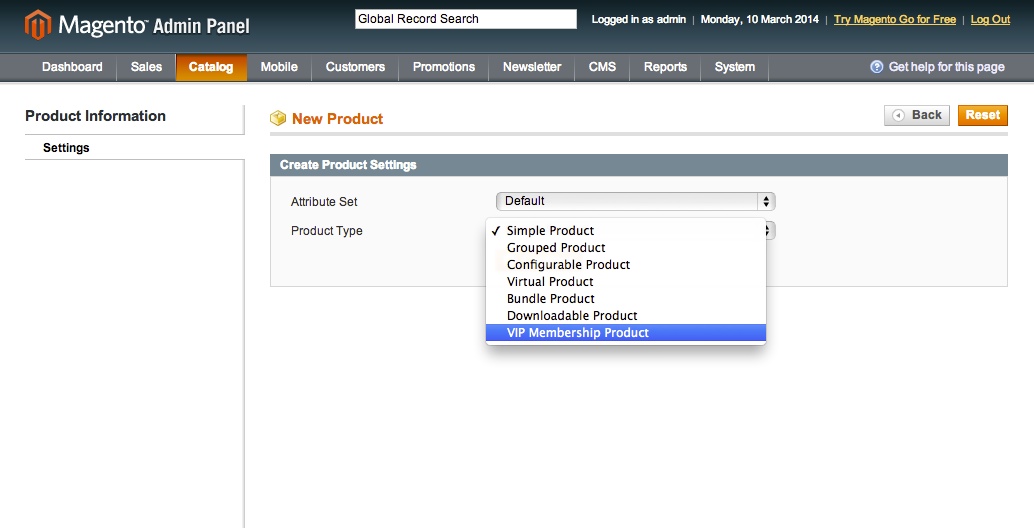Image resolution: width=1034 pixels, height=528 pixels.
Task: Click the help question mark icon
Action: (876, 67)
